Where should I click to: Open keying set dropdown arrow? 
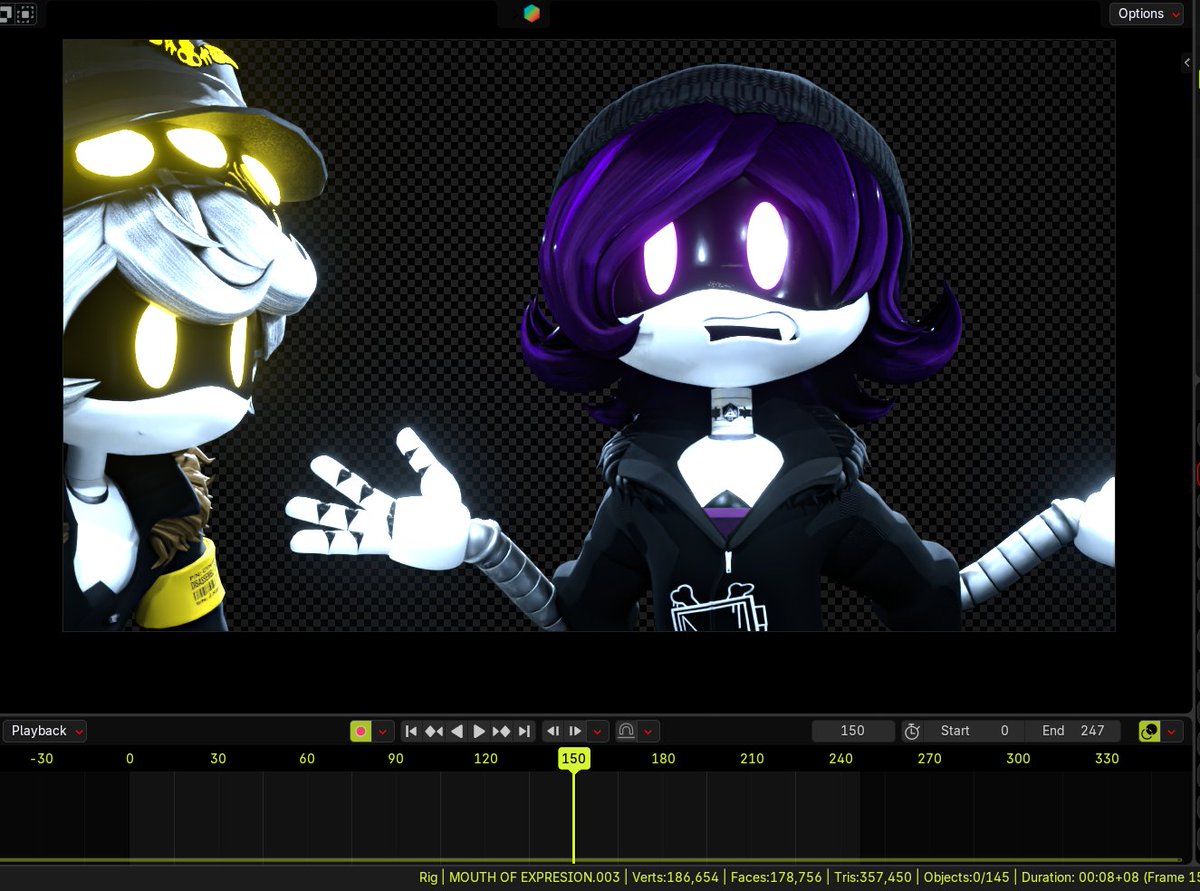click(1172, 731)
